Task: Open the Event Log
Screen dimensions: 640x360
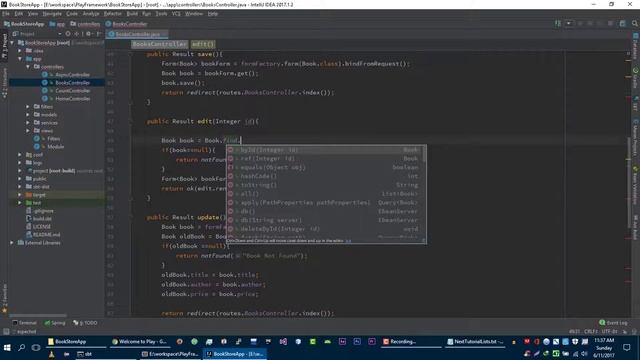Action: (x=613, y=323)
